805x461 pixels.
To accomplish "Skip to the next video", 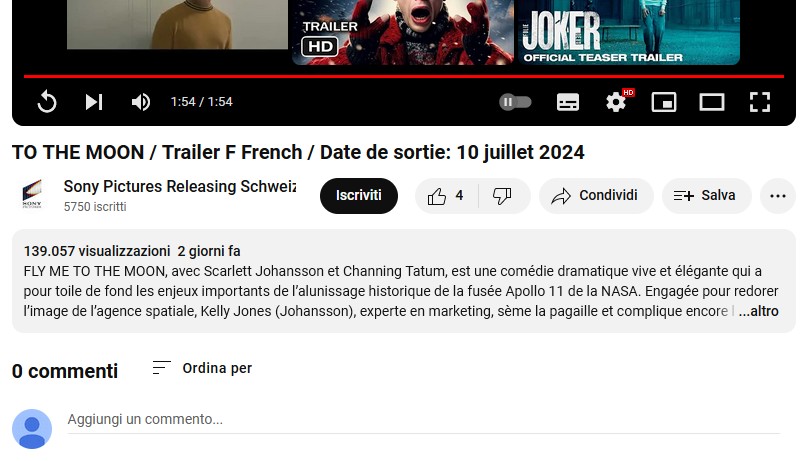I will 94,102.
